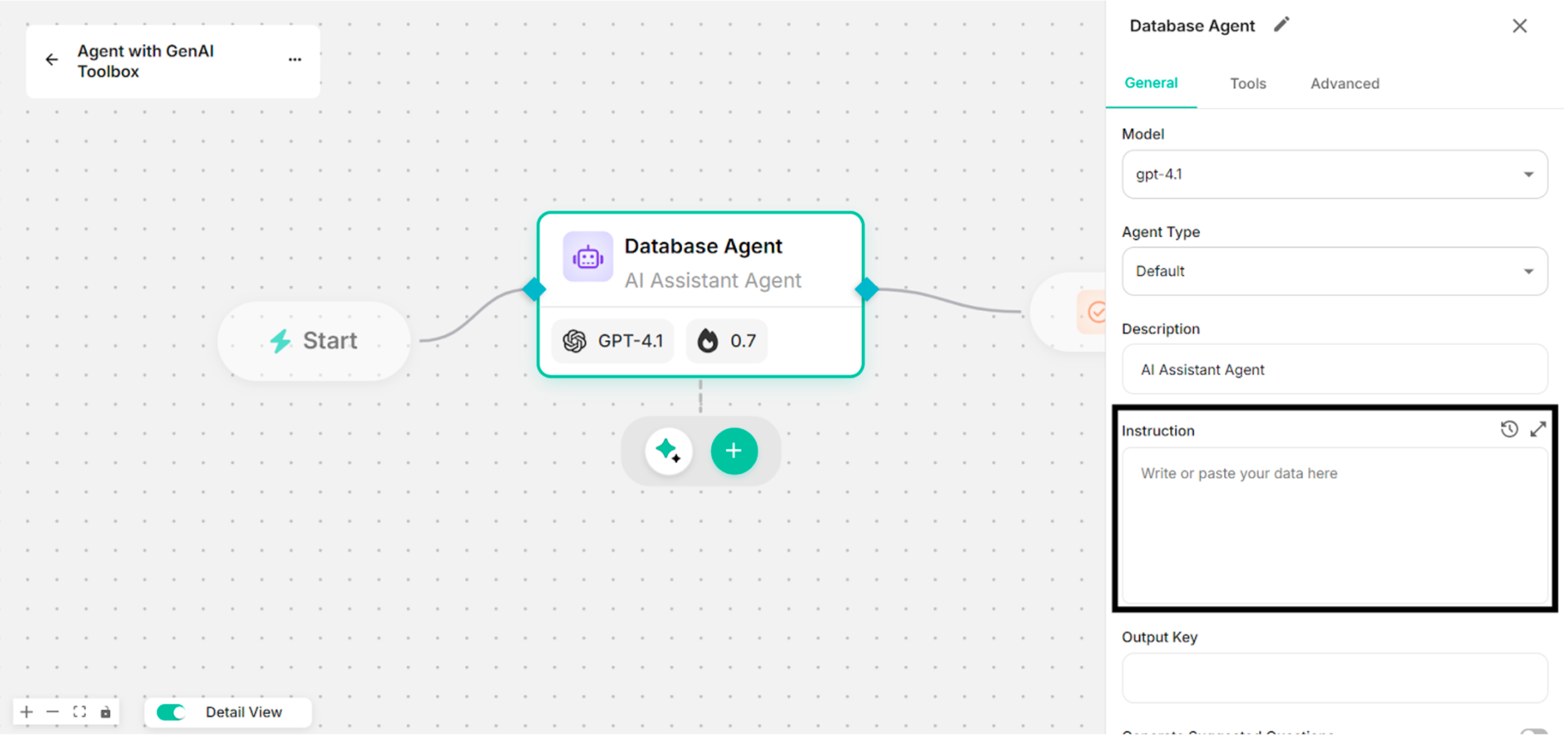This screenshot has height=738, width=1568.
Task: Close the Database Agent panel
Action: 1519,26
